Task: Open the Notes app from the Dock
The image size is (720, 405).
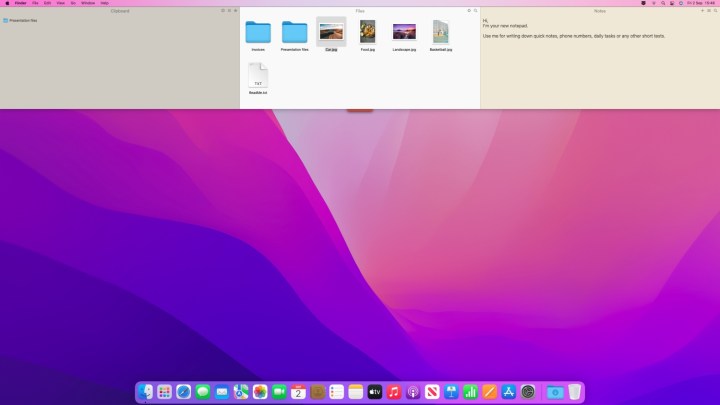Action: 355,392
